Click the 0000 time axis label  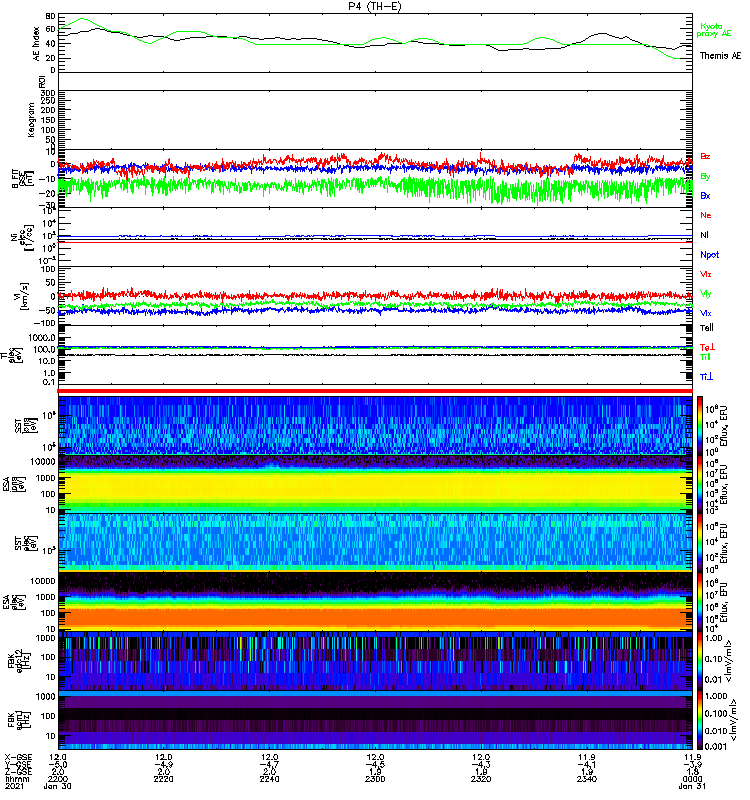click(692, 779)
